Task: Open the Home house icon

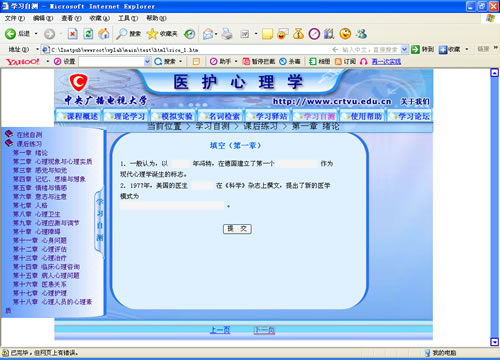Action: [x=104, y=34]
